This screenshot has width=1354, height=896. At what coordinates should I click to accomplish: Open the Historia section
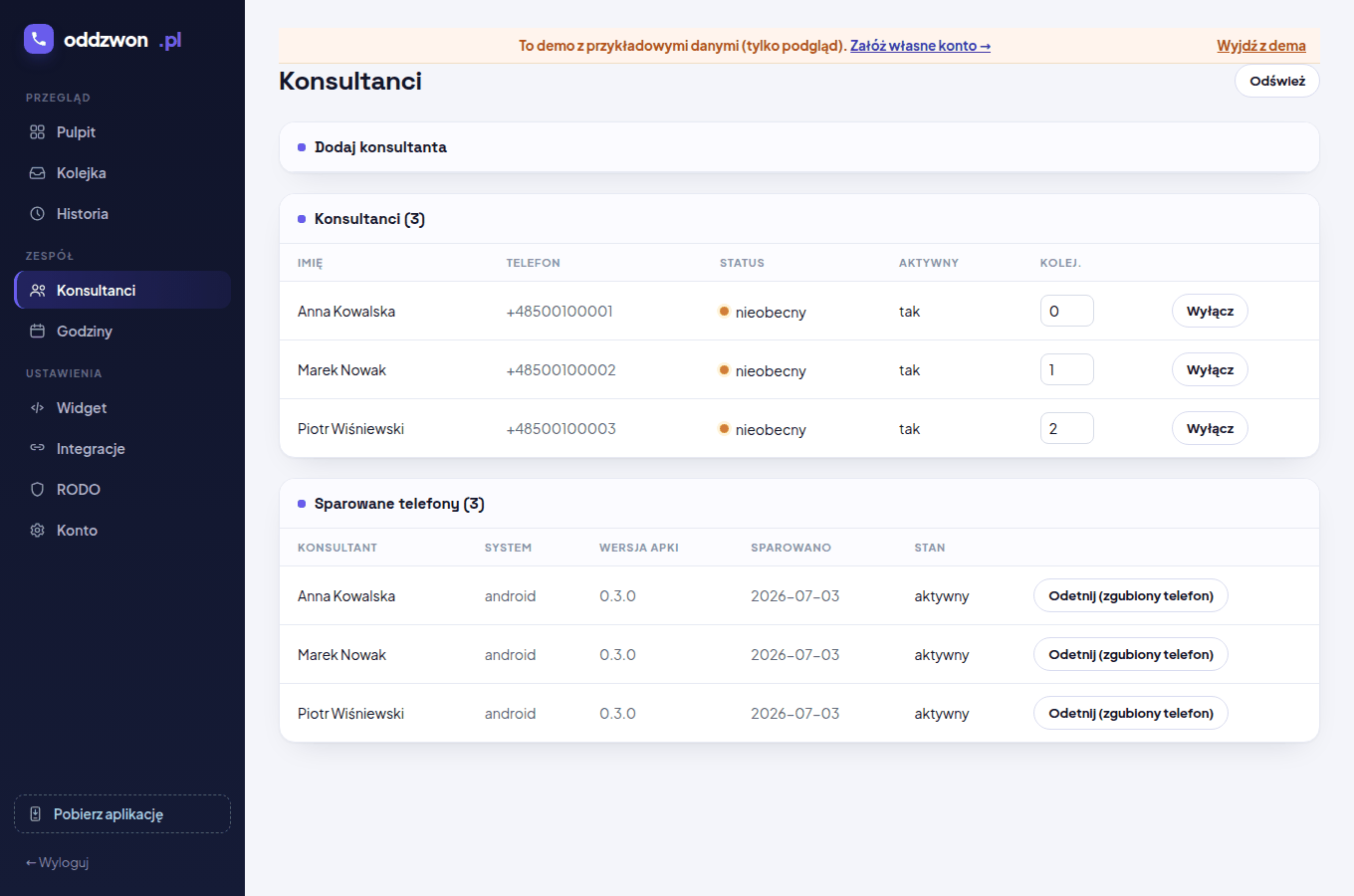(122, 214)
